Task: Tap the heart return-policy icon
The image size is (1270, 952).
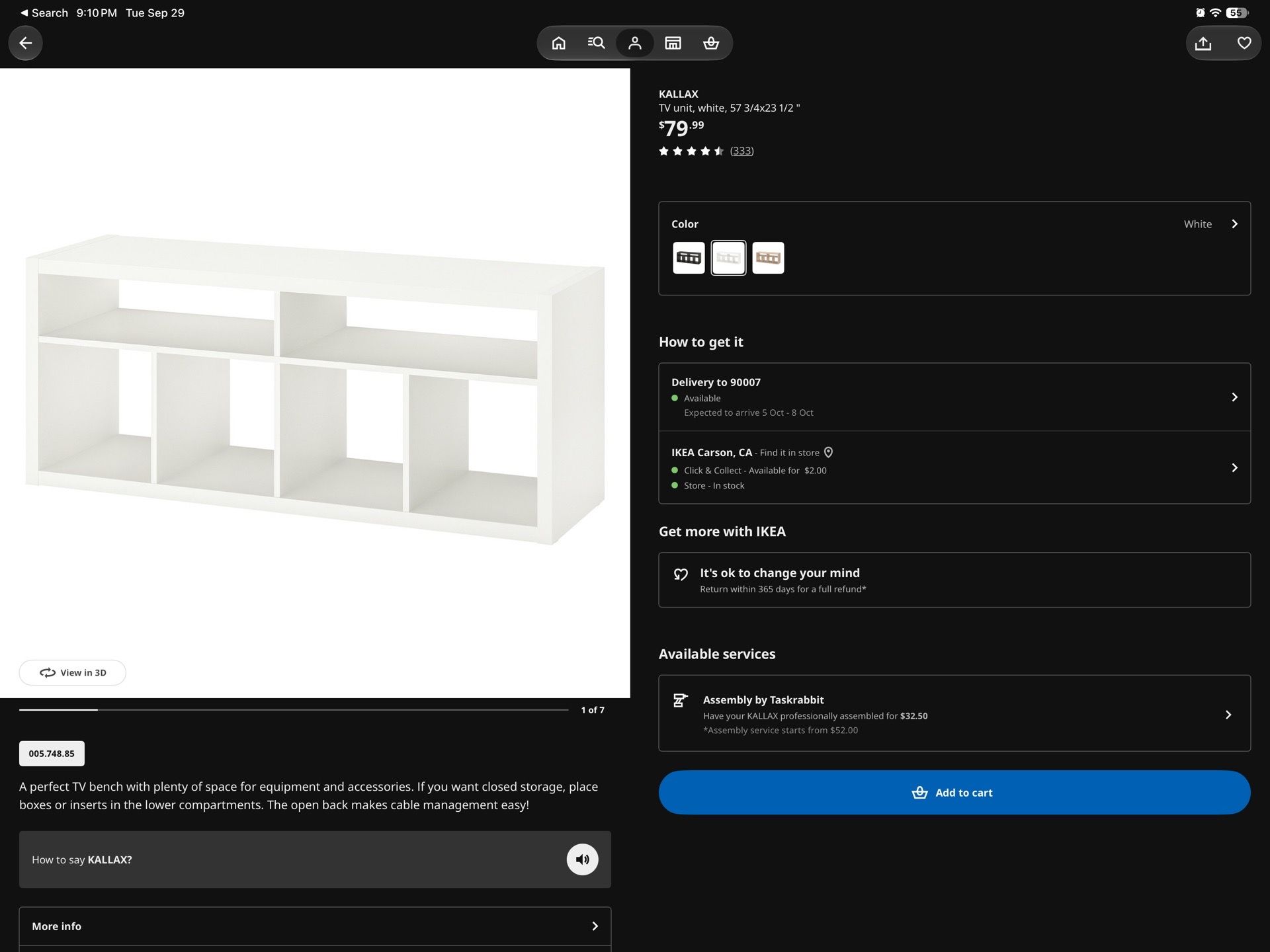Action: click(x=681, y=575)
